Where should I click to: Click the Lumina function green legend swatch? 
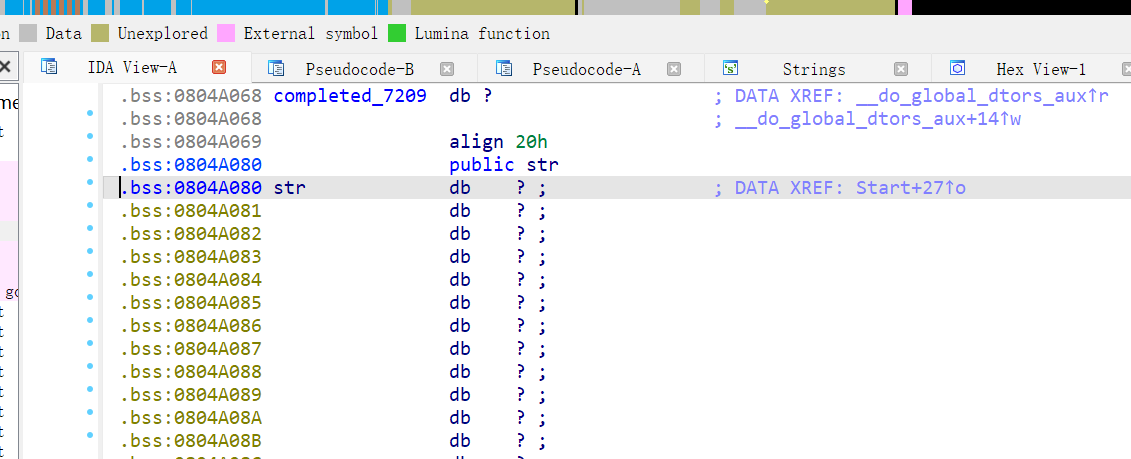(397, 33)
